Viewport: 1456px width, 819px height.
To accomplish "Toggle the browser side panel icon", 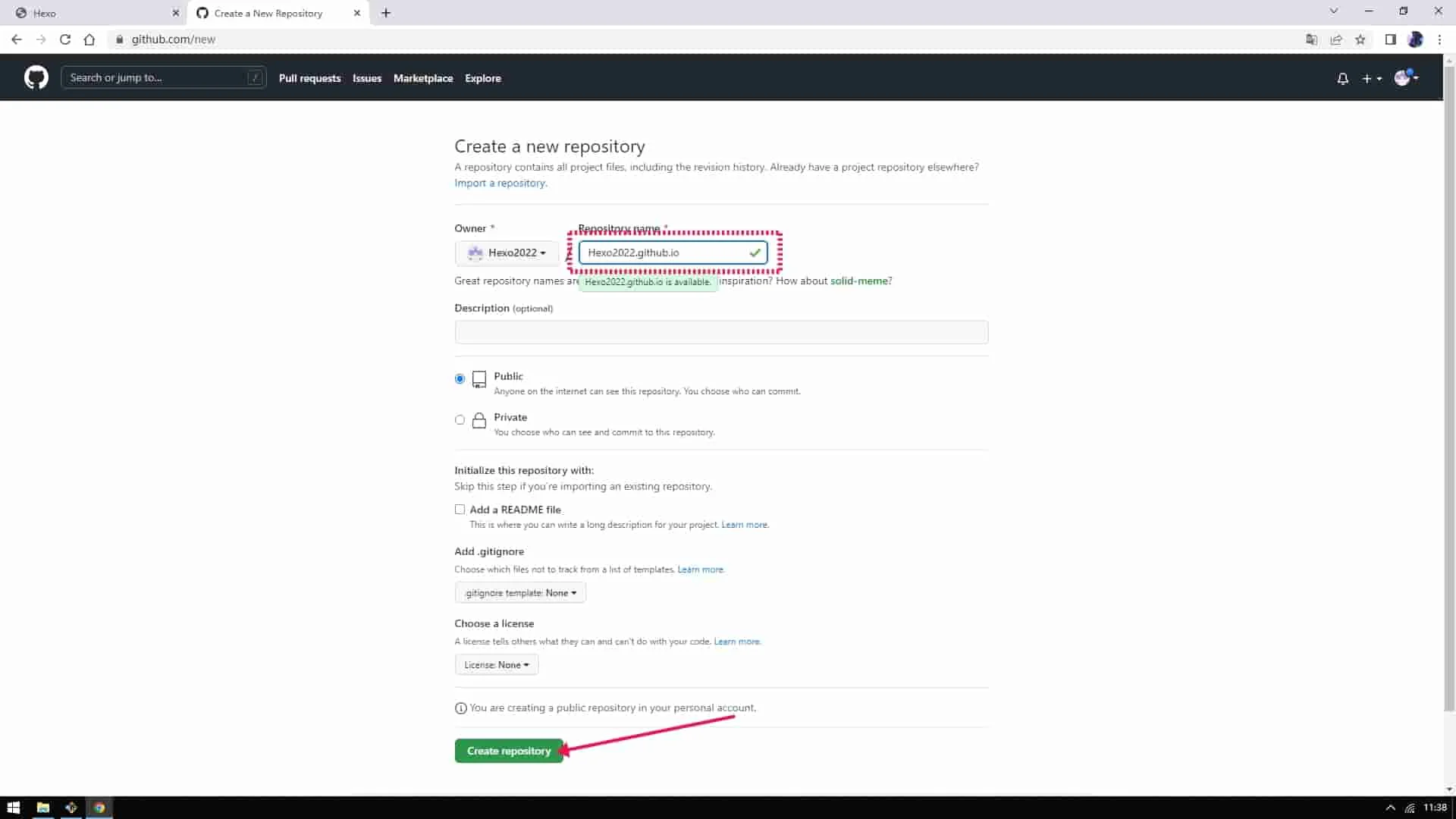I will tap(1390, 39).
